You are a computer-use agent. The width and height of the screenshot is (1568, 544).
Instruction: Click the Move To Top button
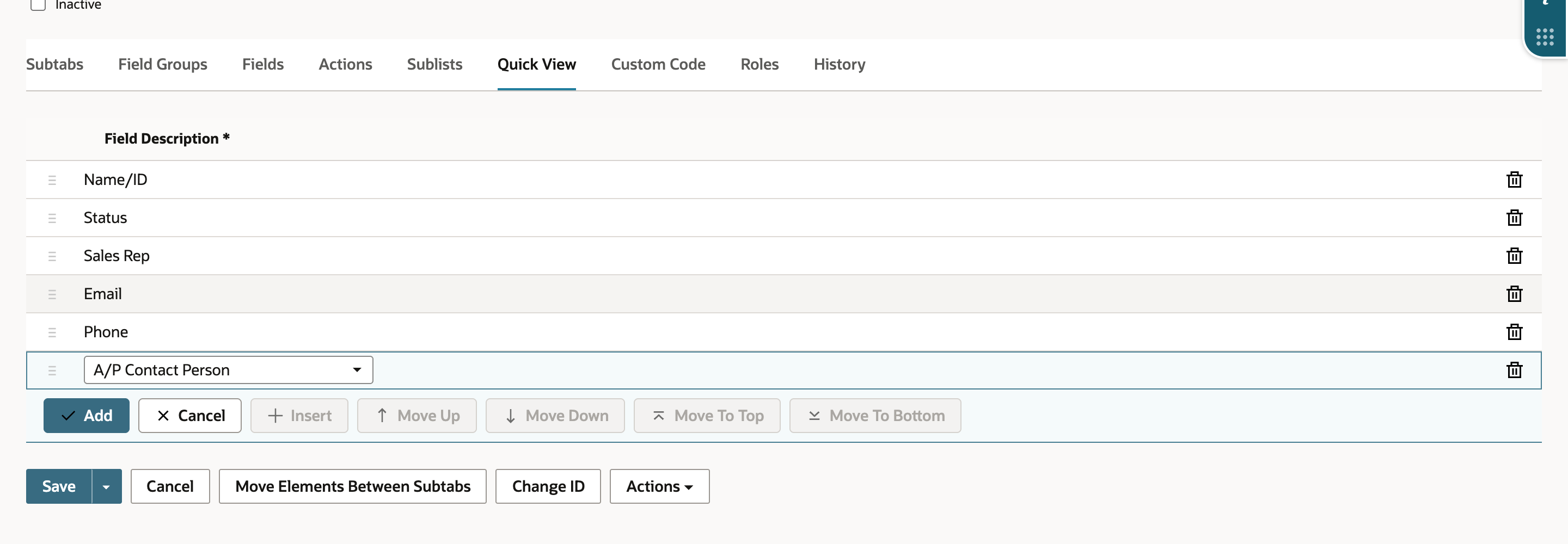(x=707, y=416)
